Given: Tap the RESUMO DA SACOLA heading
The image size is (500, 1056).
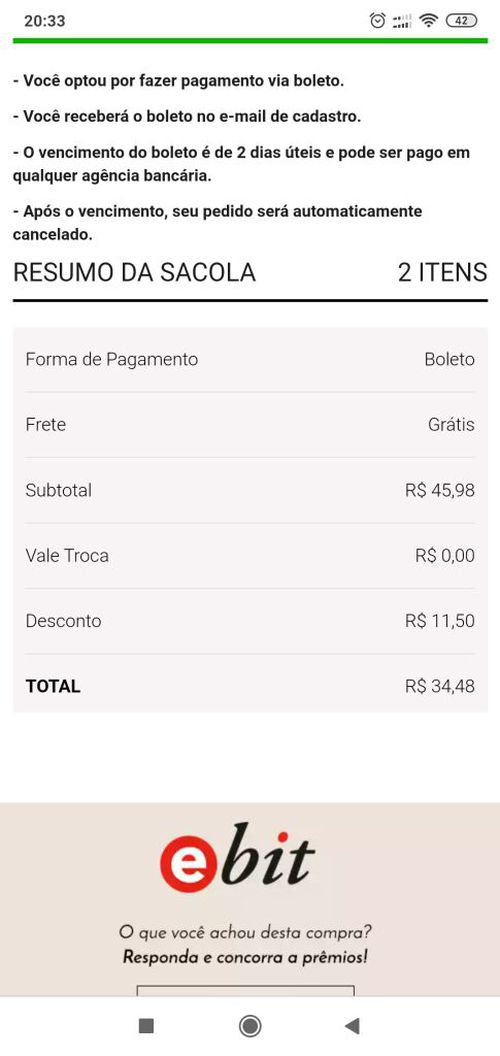Looking at the screenshot, I should [x=134, y=273].
